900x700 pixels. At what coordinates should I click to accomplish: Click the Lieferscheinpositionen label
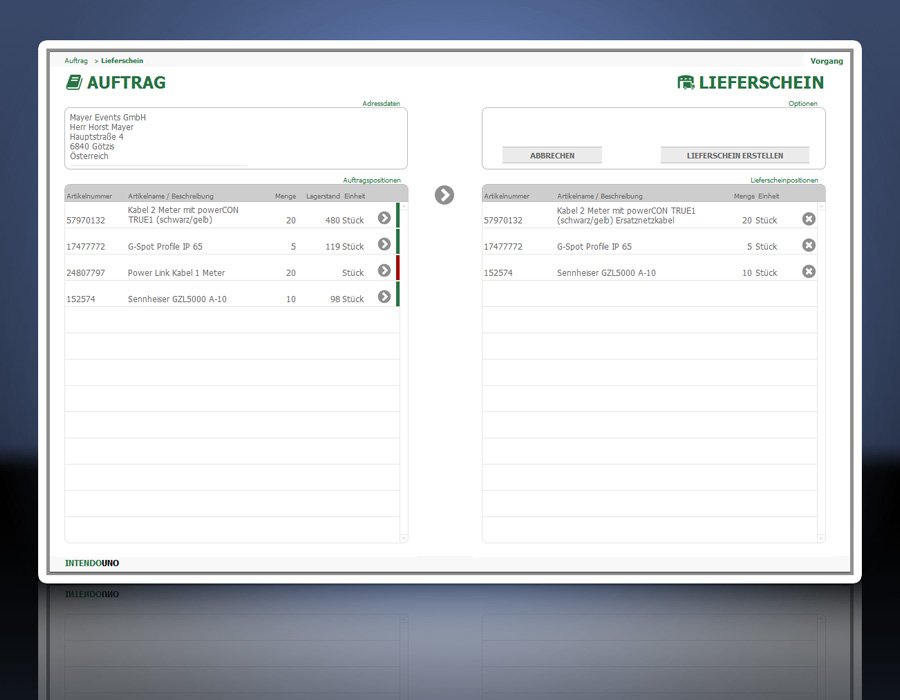click(x=784, y=180)
